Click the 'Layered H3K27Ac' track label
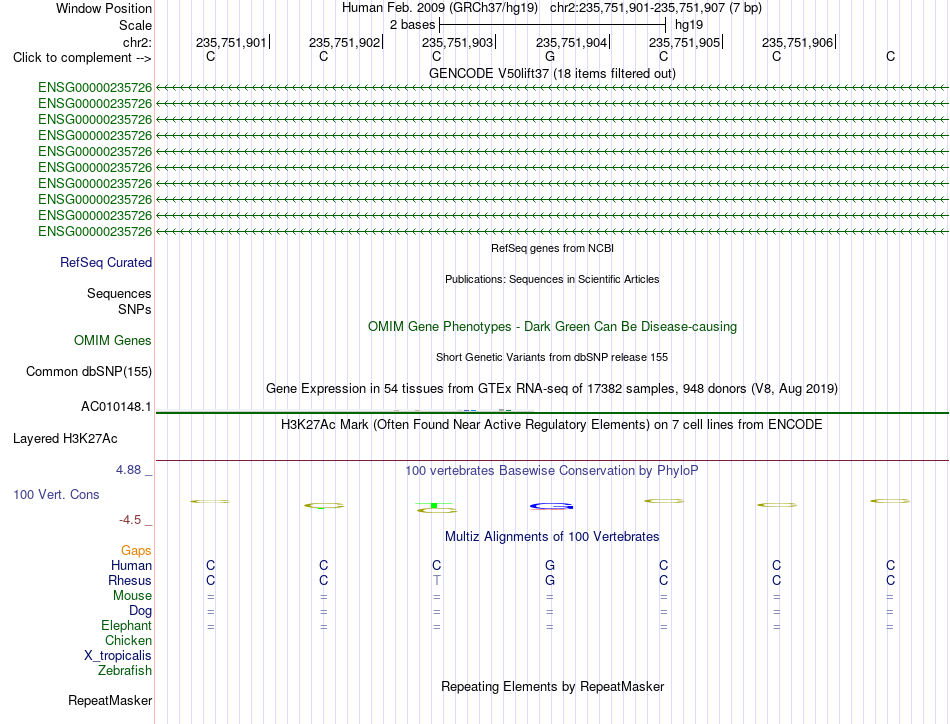 tap(65, 439)
